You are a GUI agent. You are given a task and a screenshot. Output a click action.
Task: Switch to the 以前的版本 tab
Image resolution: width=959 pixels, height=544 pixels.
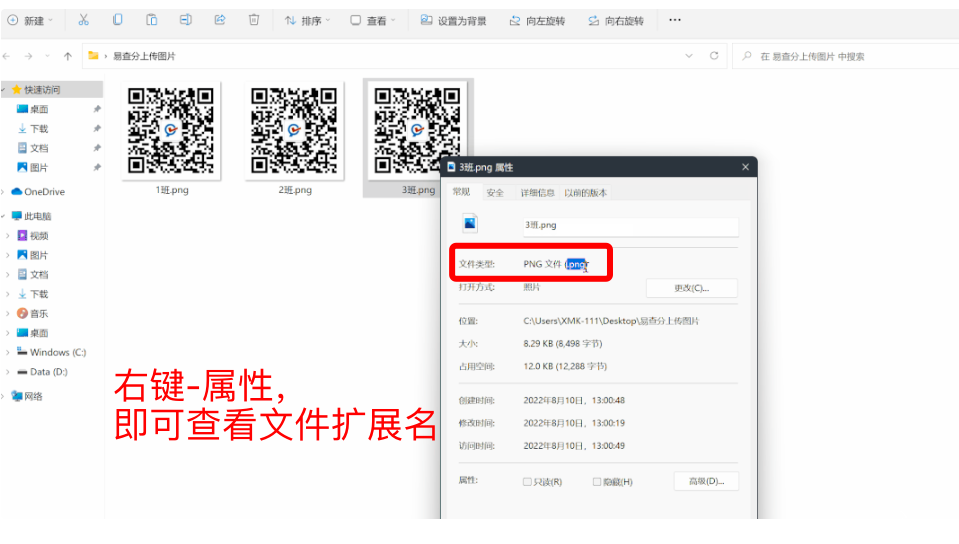click(x=585, y=193)
